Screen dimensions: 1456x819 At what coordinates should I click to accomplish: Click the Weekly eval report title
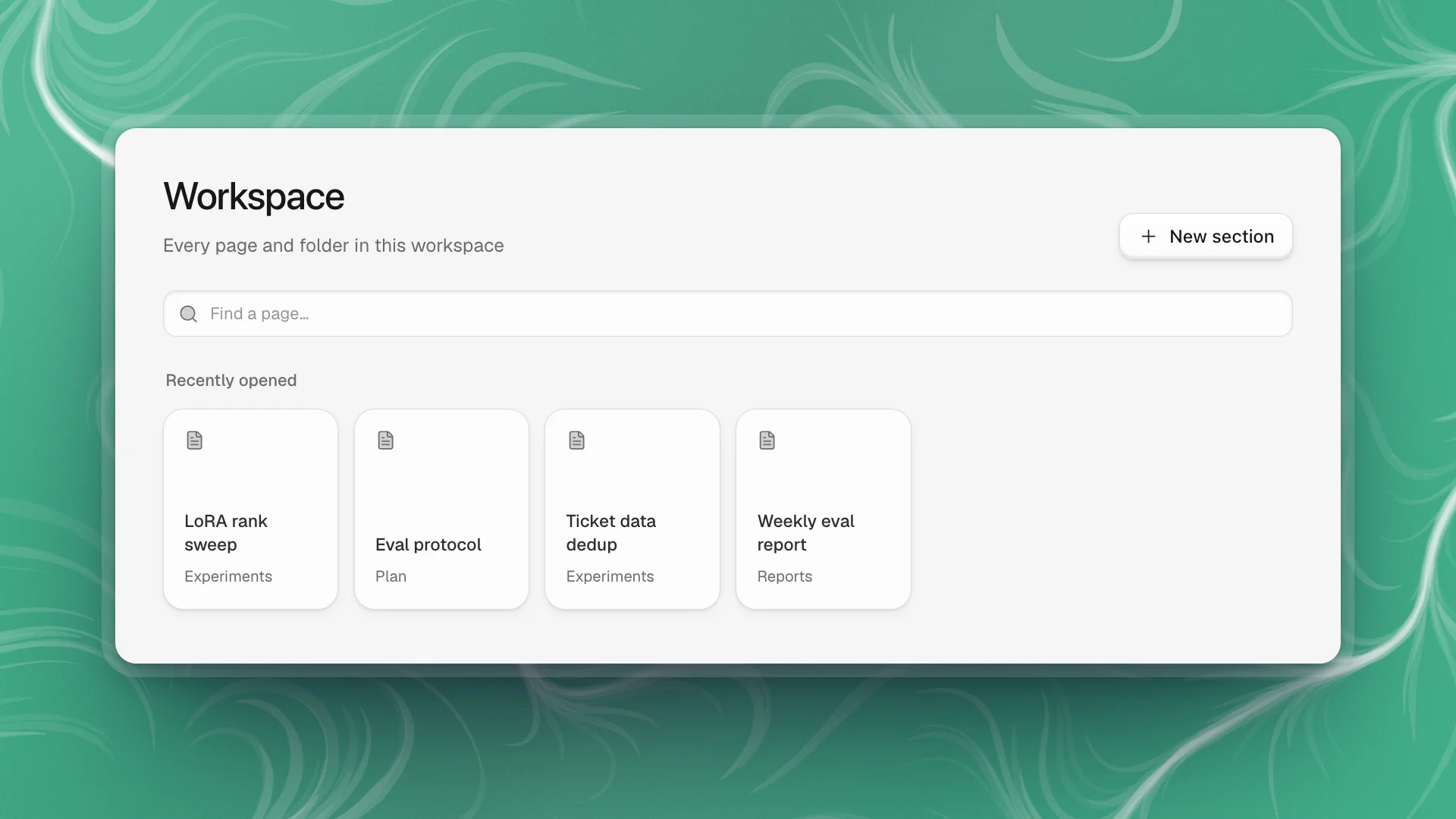806,533
